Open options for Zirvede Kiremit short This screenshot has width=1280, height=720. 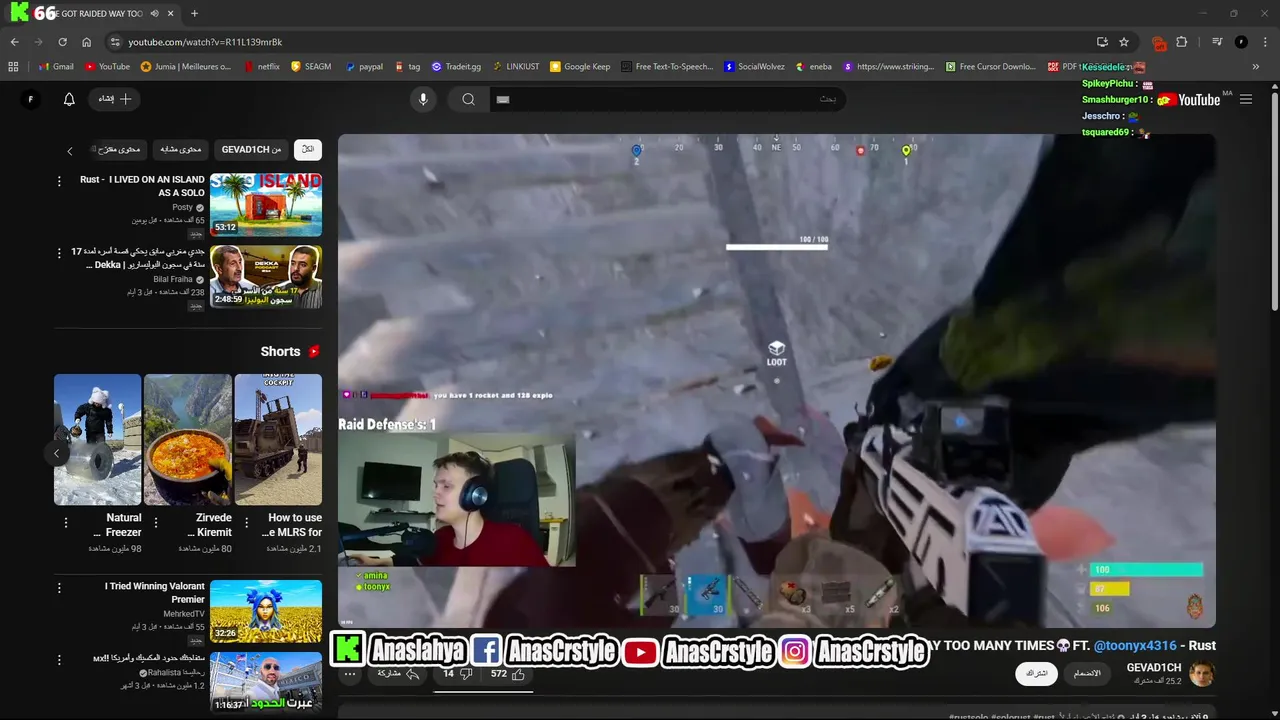pos(157,523)
